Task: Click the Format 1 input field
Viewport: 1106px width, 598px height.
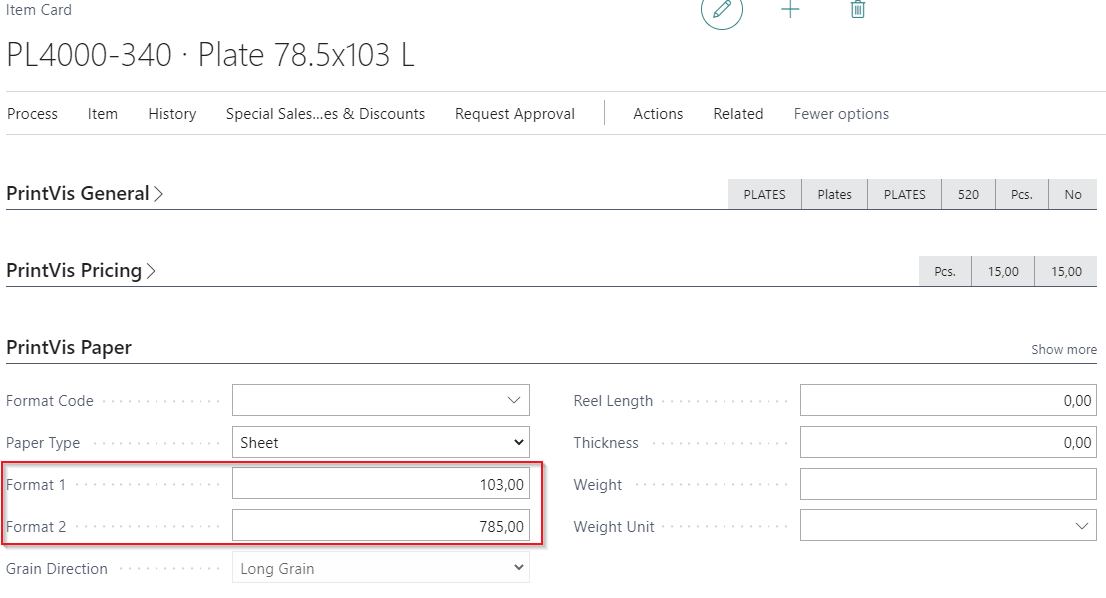Action: pos(380,485)
